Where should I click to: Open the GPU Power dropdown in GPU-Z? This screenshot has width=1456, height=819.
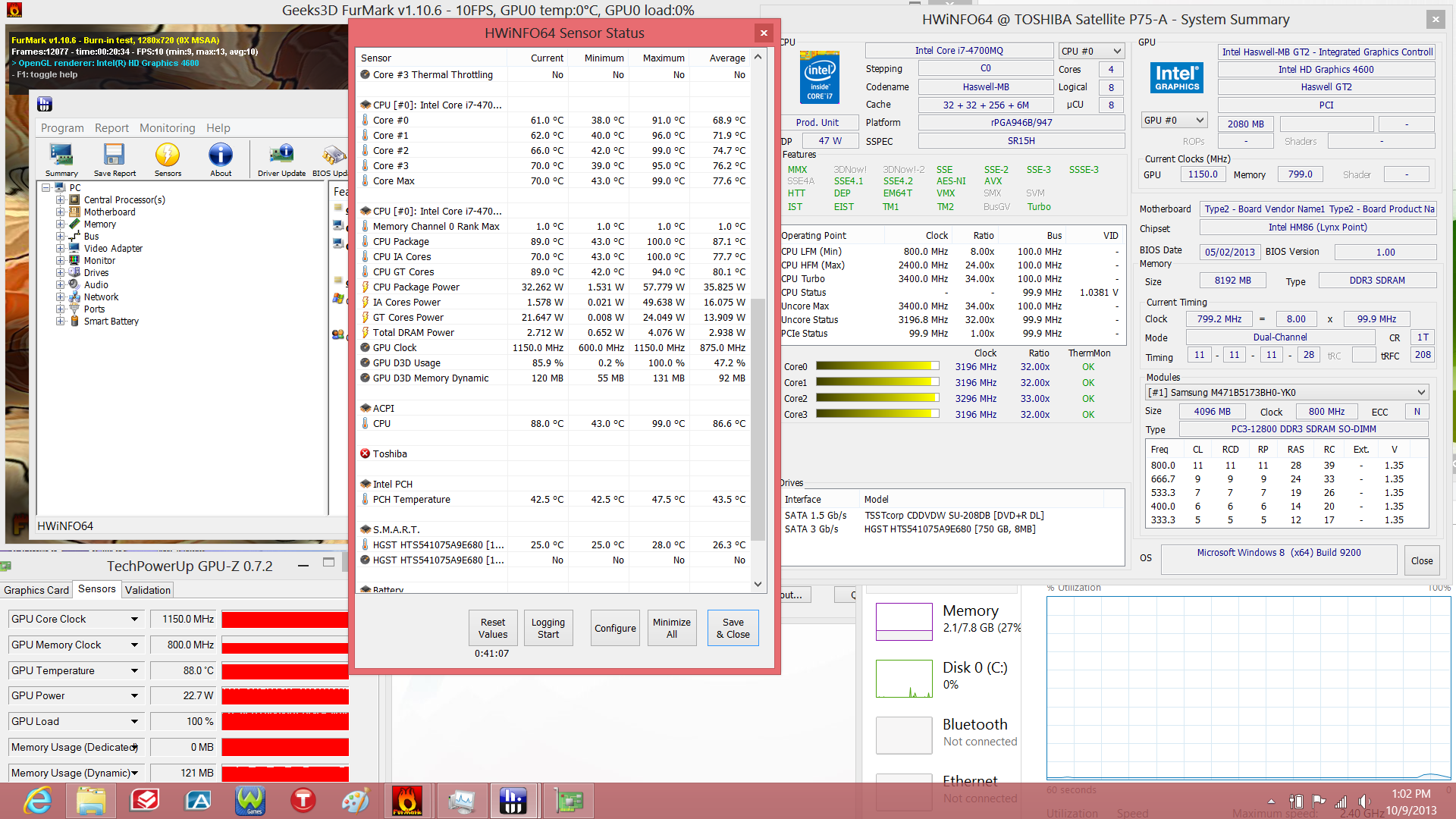coord(134,696)
